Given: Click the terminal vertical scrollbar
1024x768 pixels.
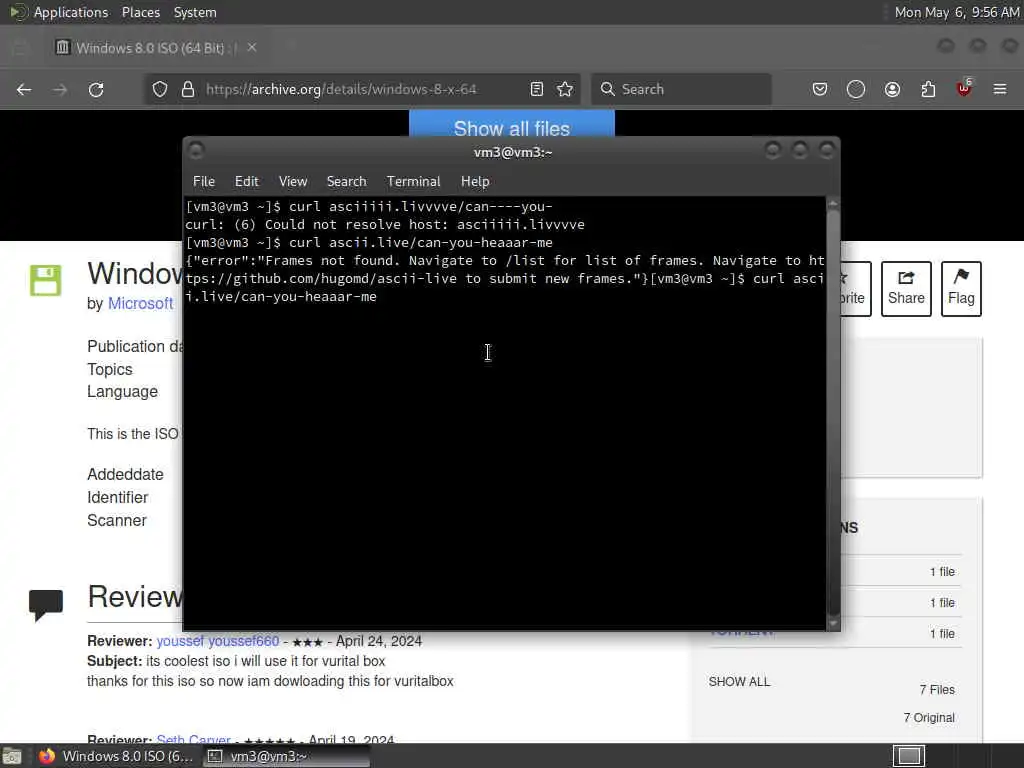Looking at the screenshot, I should (833, 411).
